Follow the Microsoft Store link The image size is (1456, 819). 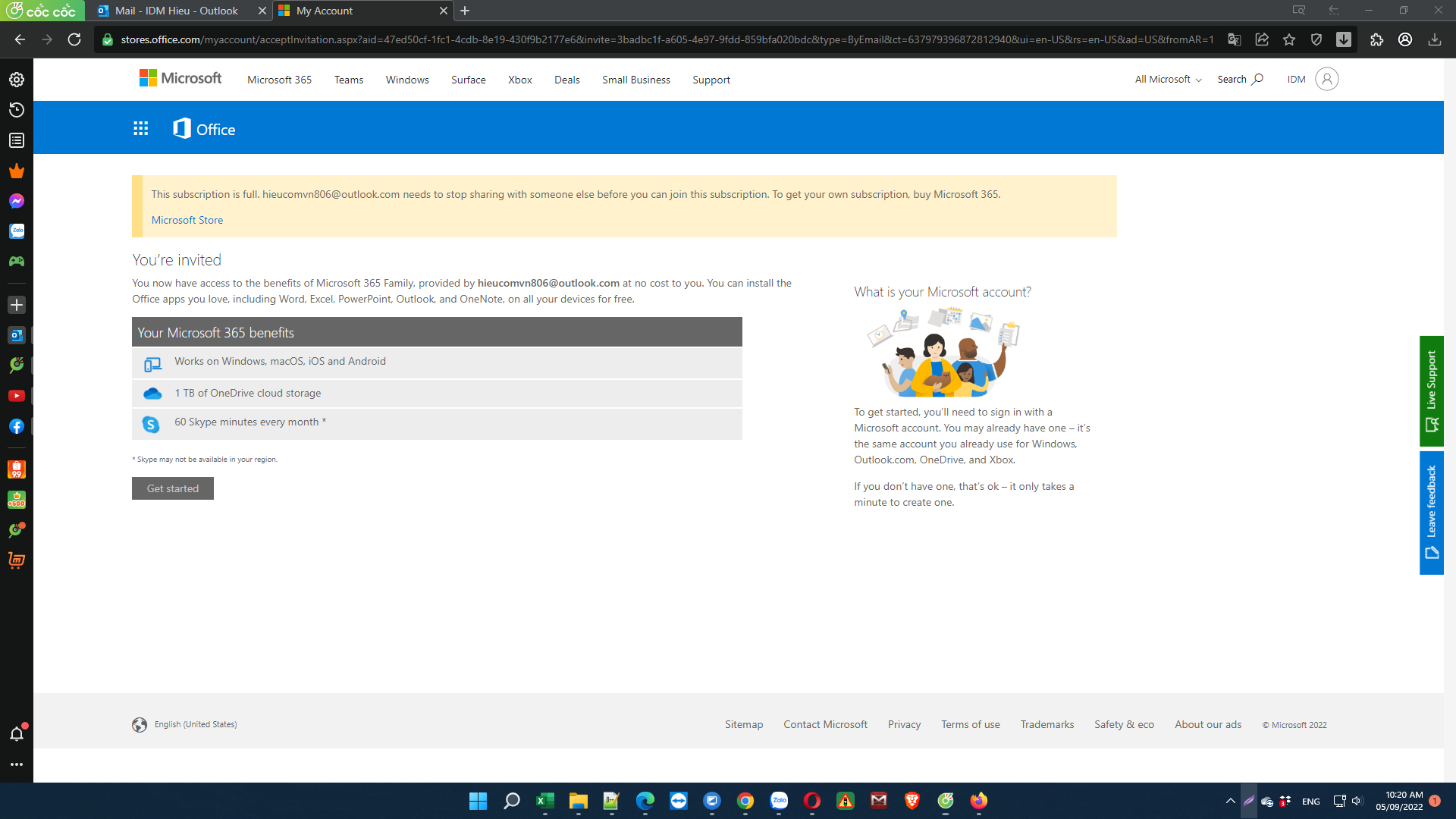pyautogui.click(x=187, y=220)
